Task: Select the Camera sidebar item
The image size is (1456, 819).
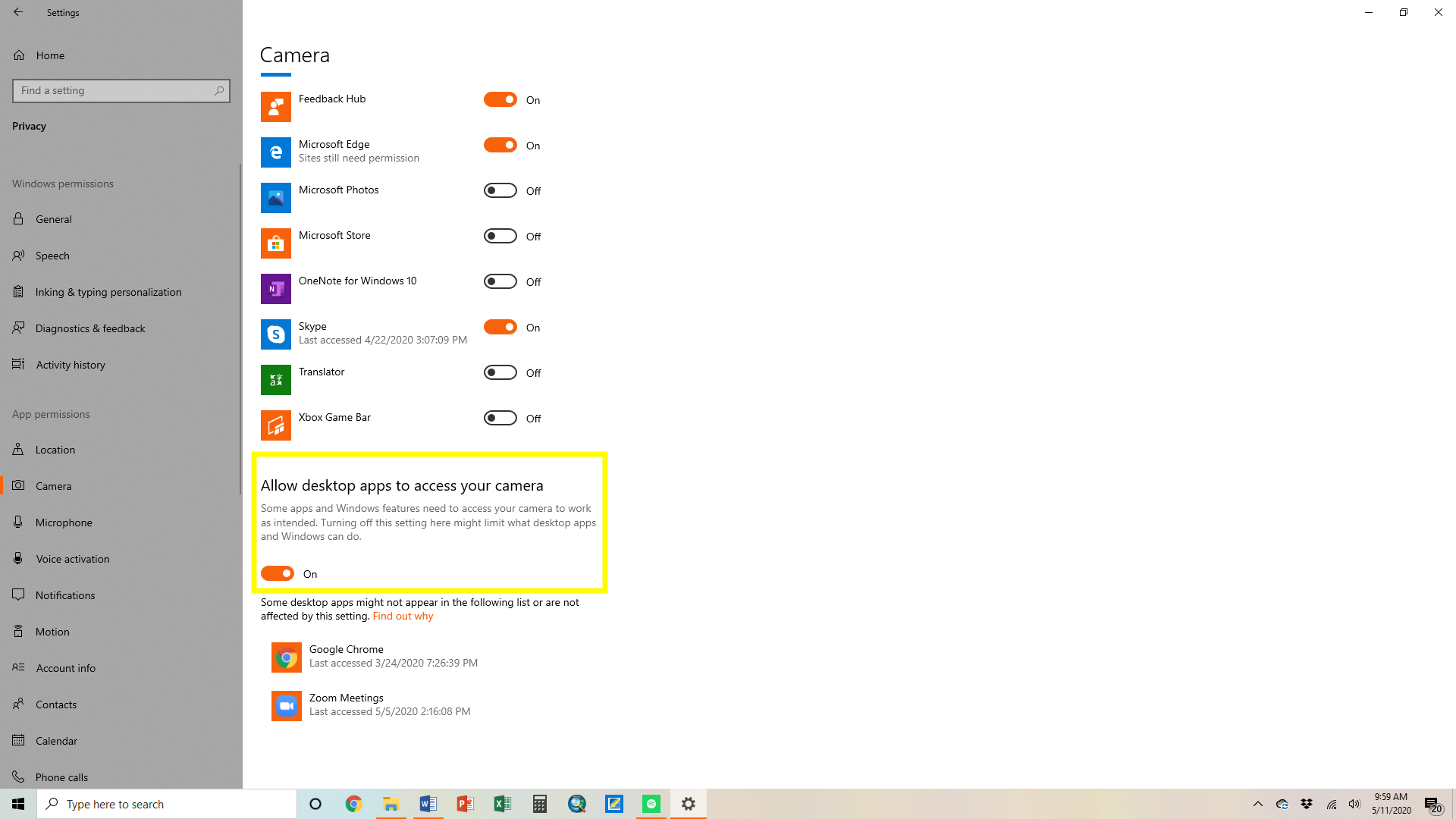Action: 121,486
